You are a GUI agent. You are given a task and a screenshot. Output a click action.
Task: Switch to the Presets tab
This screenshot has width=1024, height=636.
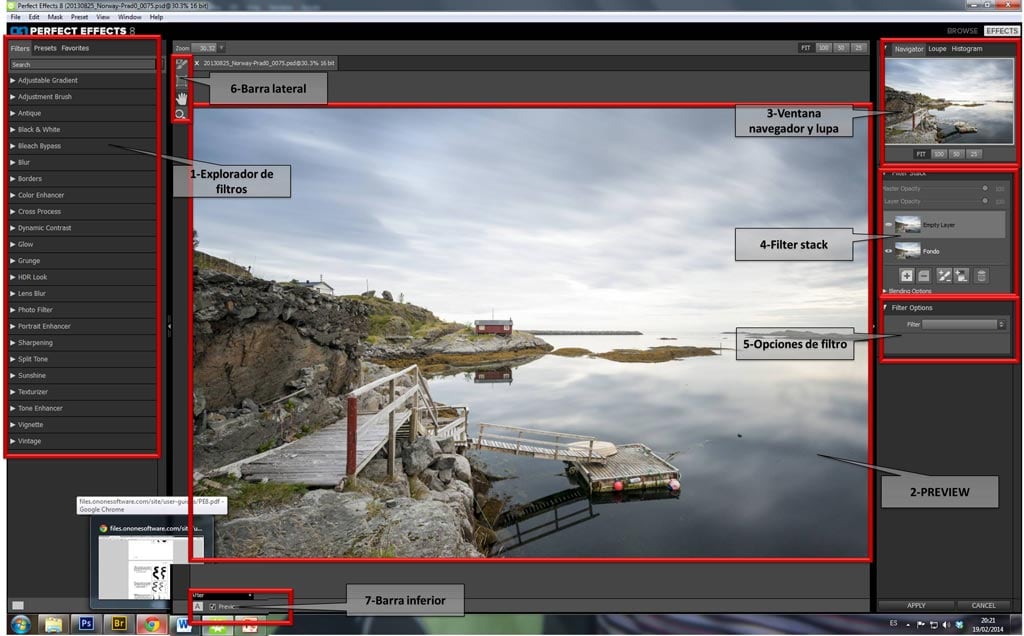(x=45, y=48)
